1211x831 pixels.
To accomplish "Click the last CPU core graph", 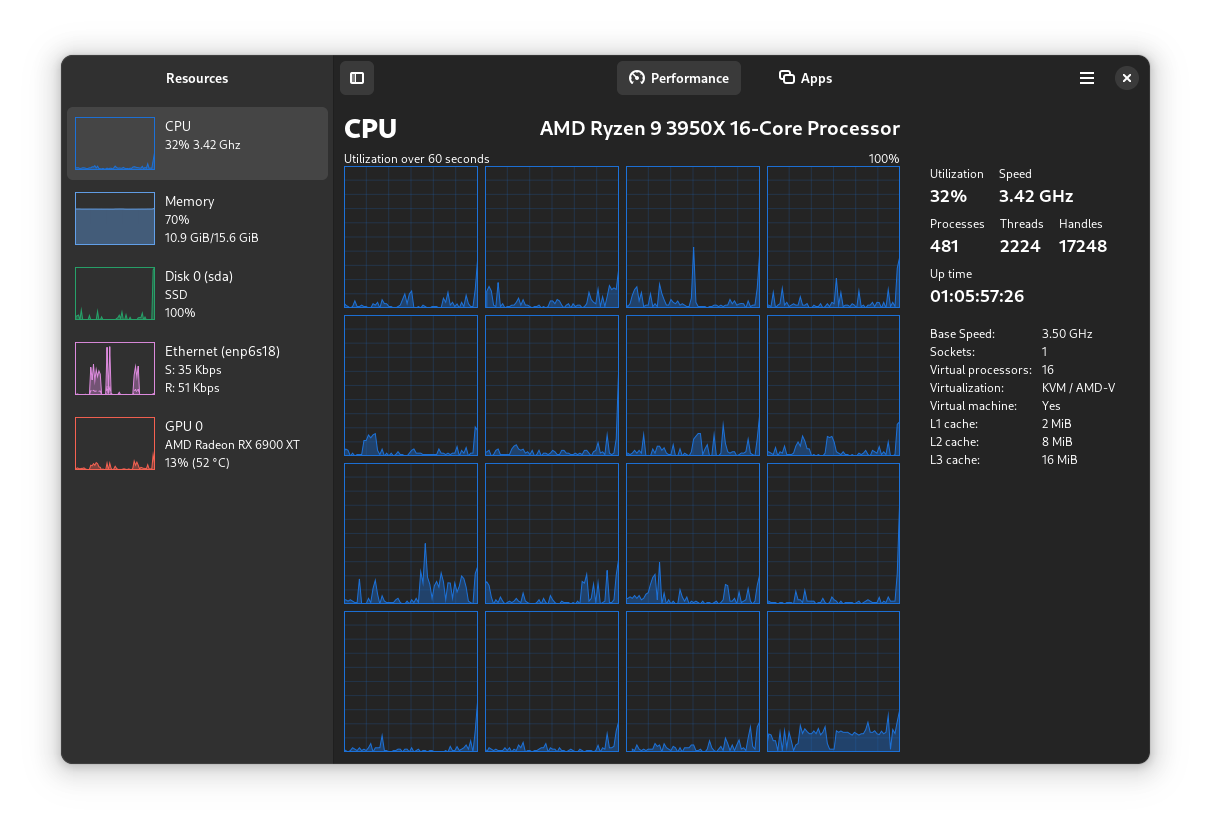I will click(x=833, y=681).
